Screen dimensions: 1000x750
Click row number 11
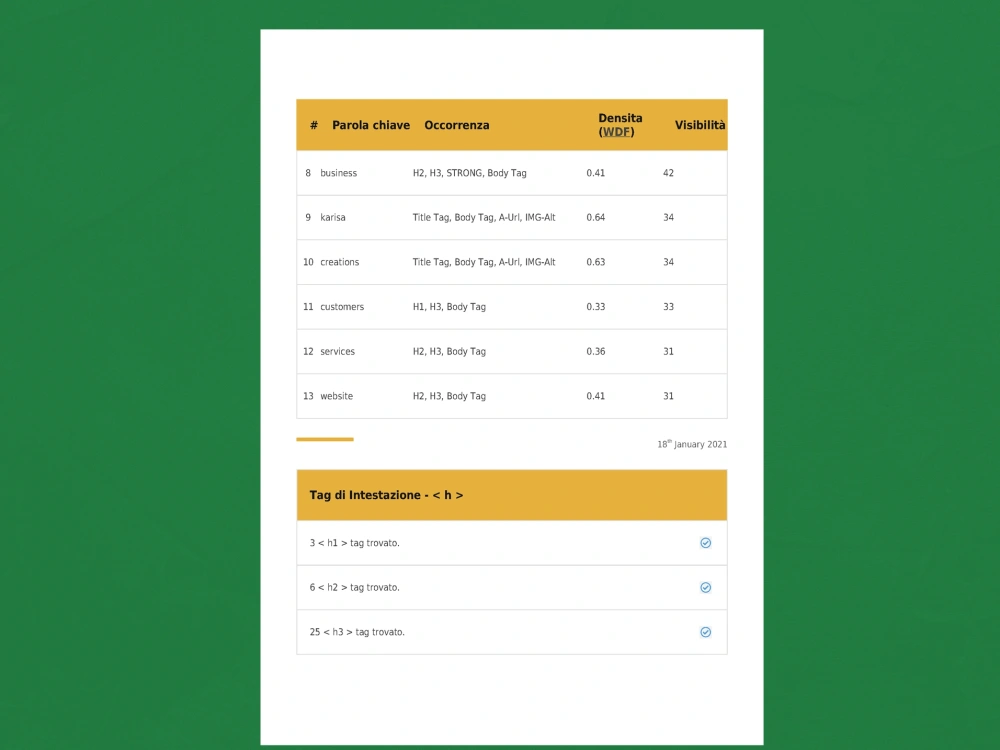[x=308, y=307]
